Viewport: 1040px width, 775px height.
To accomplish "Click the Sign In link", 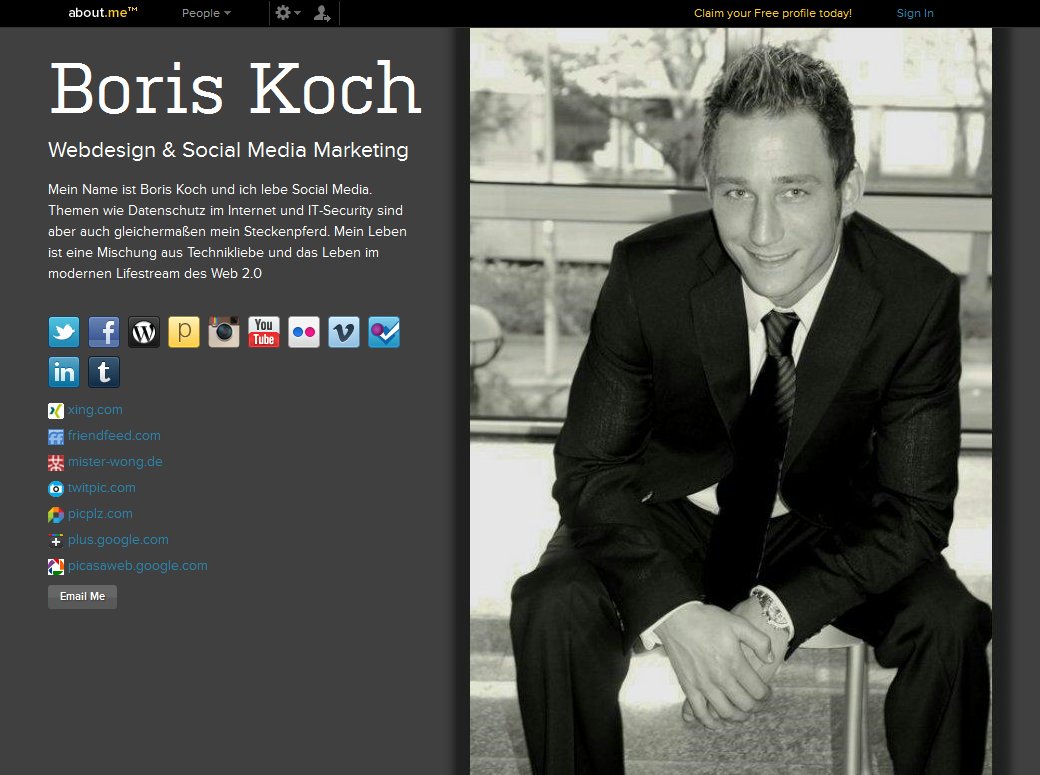I will 915,13.
